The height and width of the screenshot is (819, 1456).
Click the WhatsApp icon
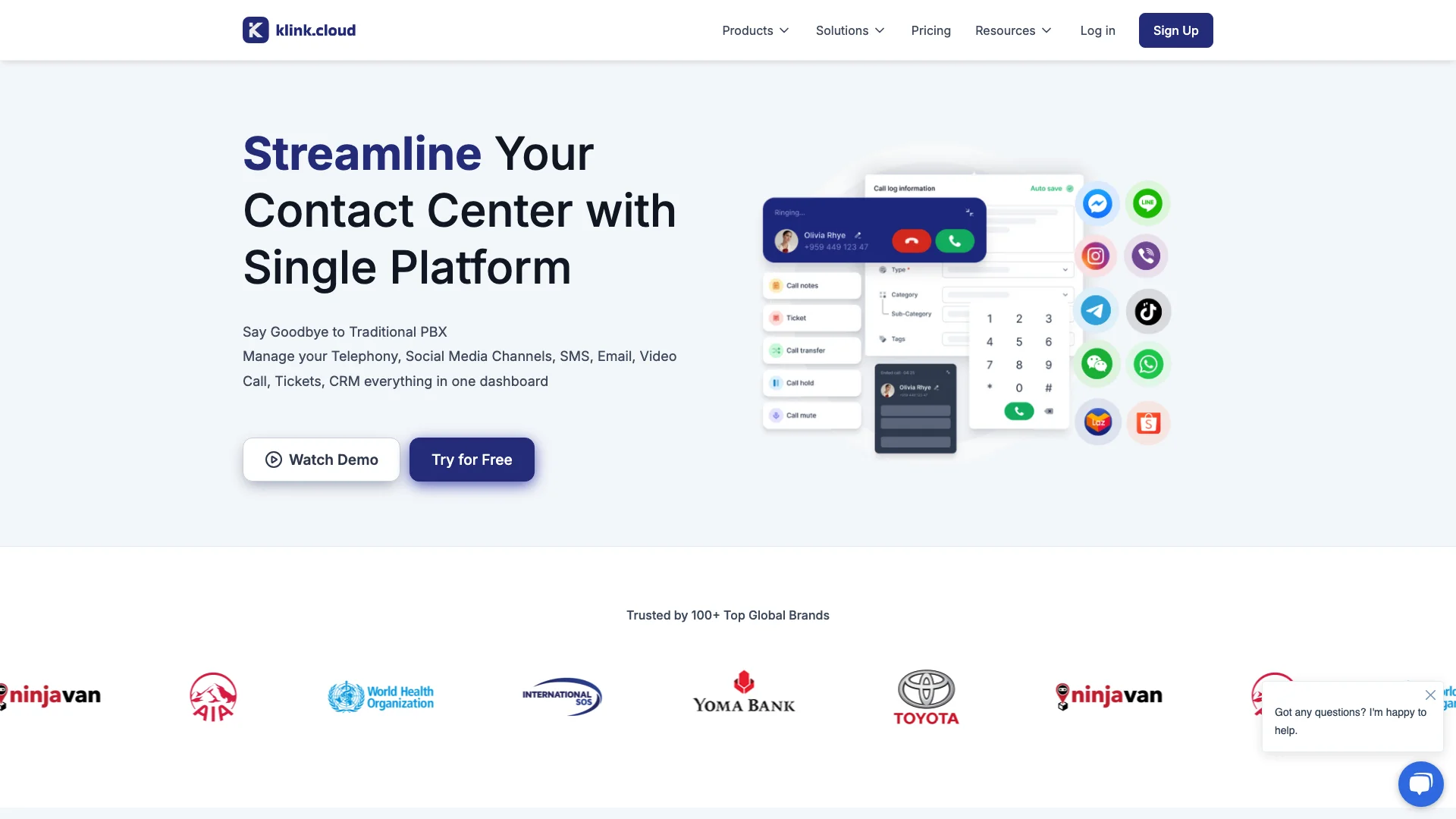tap(1148, 364)
